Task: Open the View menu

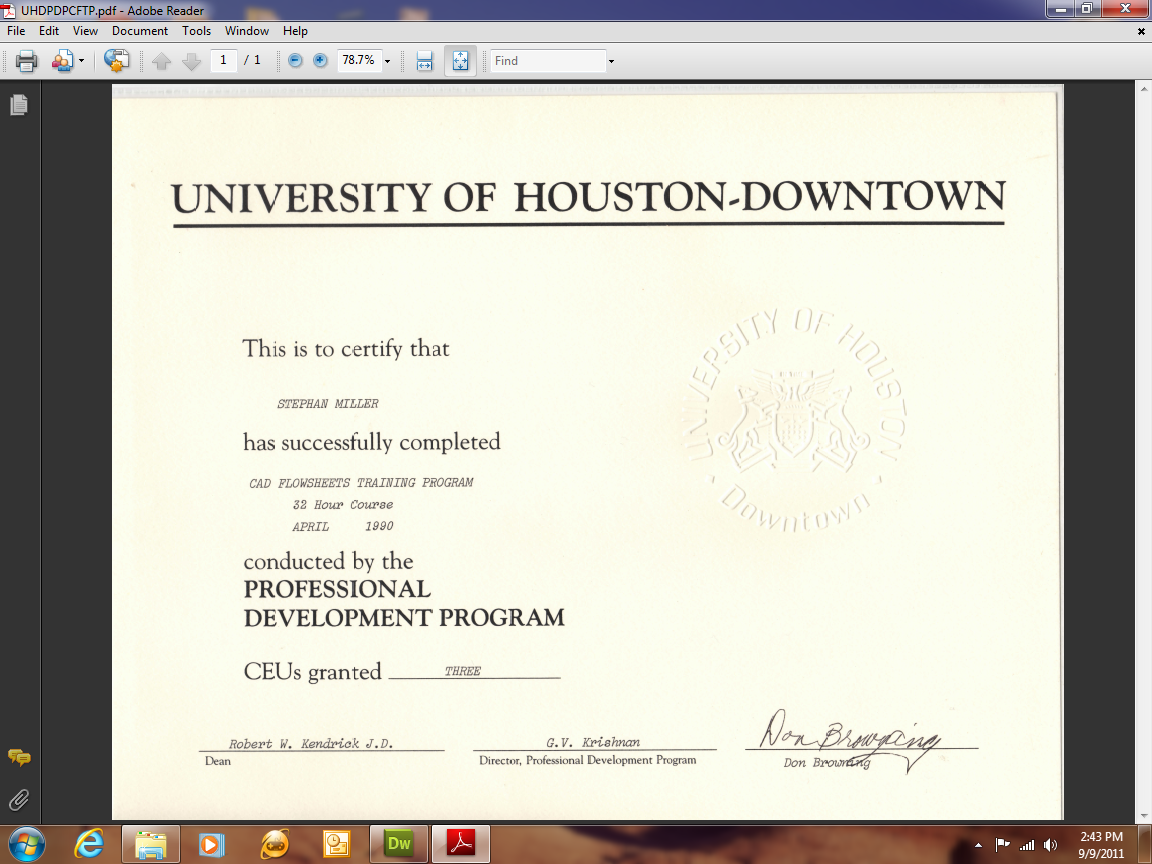Action: [x=85, y=31]
